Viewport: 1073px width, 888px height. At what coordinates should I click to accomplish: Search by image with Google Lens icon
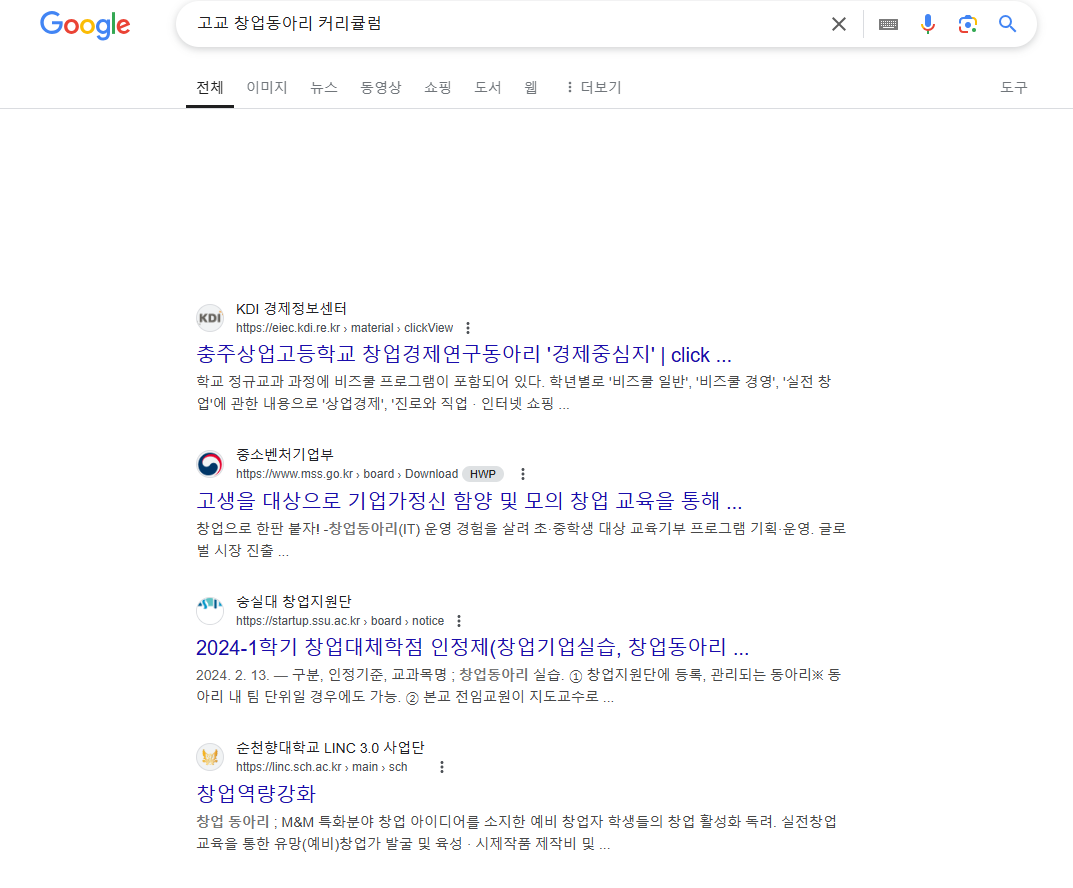967,25
